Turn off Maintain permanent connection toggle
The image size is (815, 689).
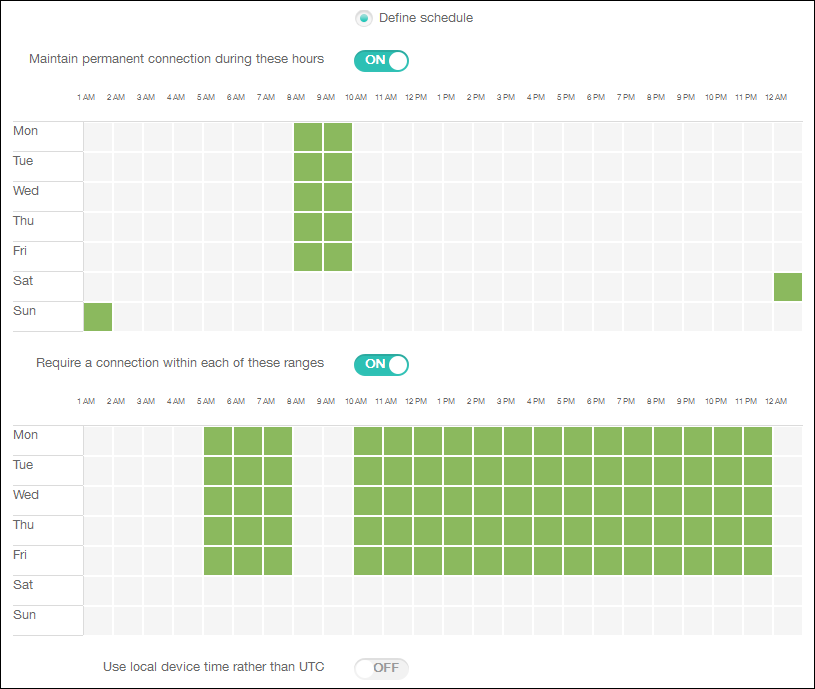pyautogui.click(x=381, y=60)
